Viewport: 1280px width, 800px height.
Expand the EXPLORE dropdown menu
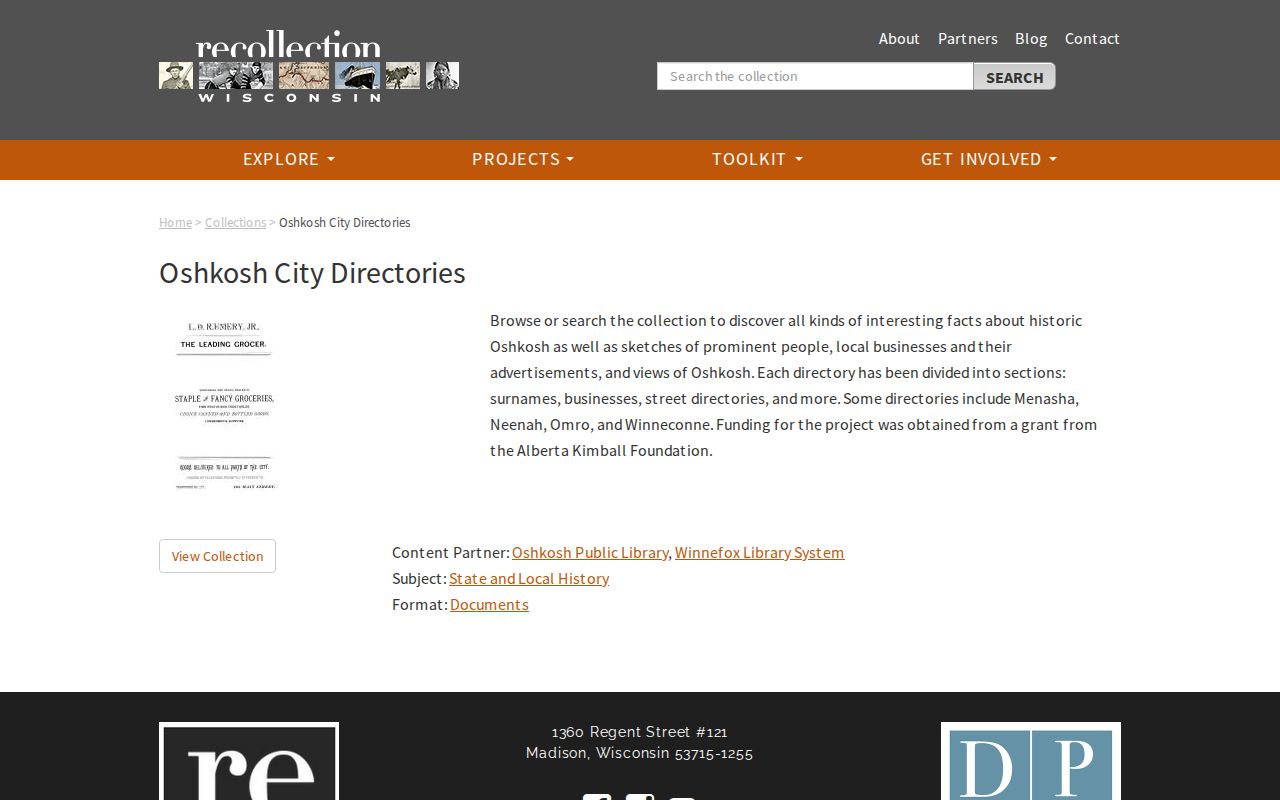pos(289,159)
